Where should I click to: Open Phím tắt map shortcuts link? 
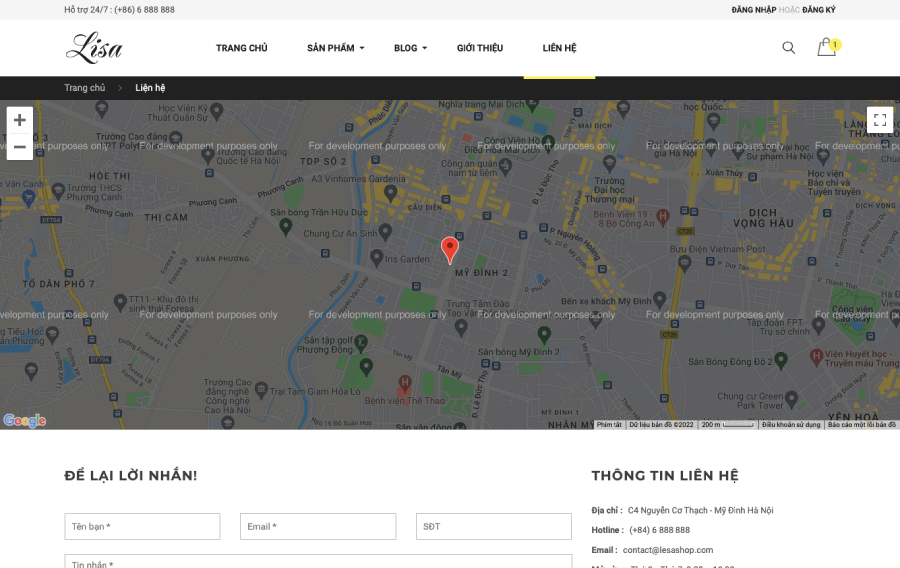(x=609, y=425)
